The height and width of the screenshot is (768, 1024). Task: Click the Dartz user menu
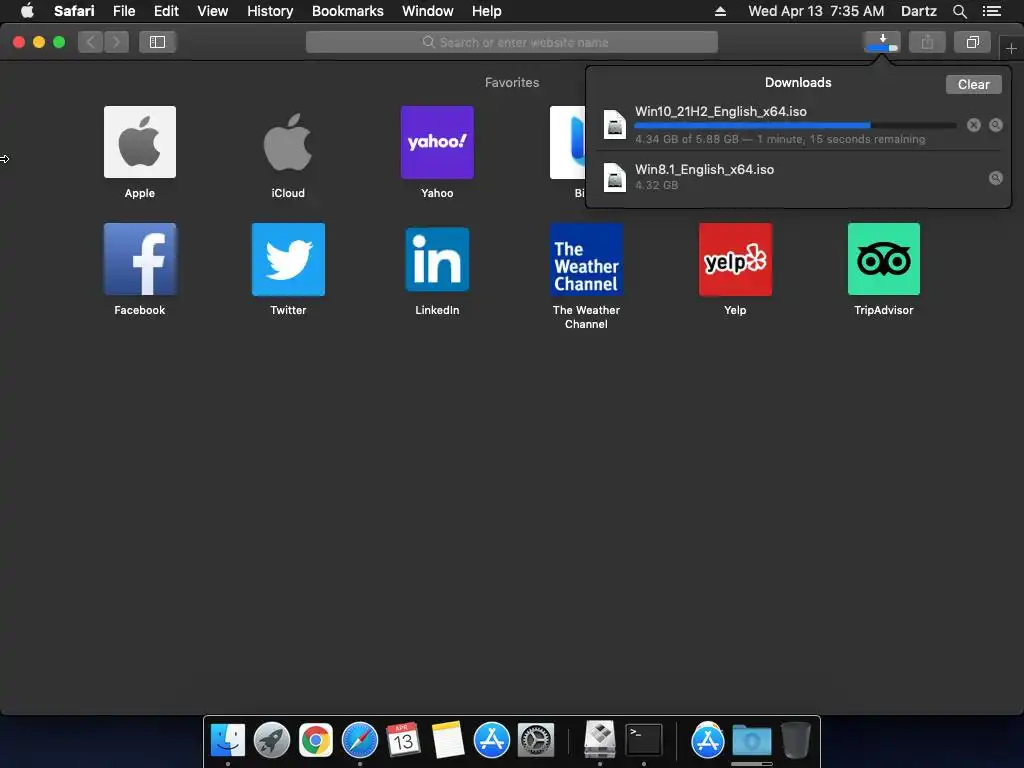click(918, 11)
